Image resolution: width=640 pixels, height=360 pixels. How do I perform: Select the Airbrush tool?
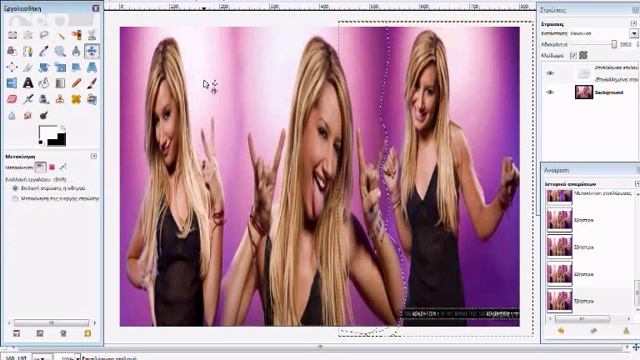click(x=28, y=99)
